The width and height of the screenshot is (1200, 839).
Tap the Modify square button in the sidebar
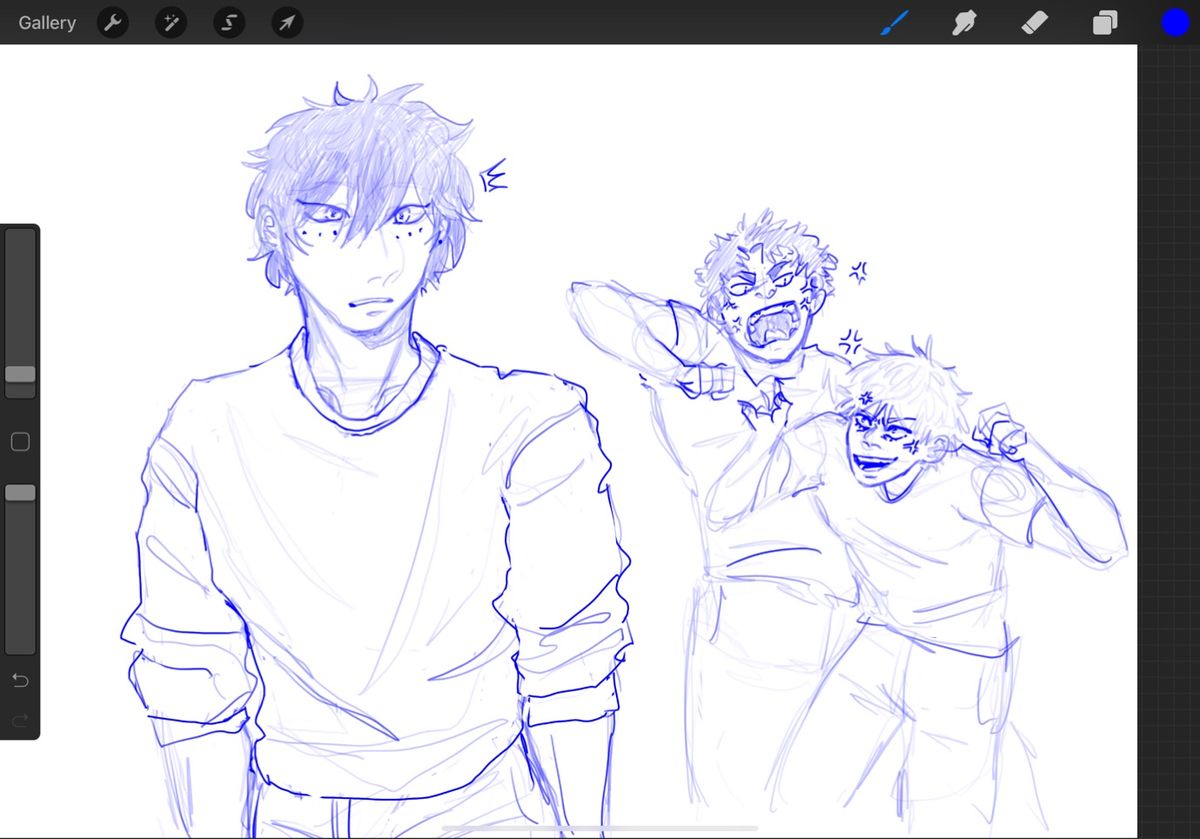[20, 442]
